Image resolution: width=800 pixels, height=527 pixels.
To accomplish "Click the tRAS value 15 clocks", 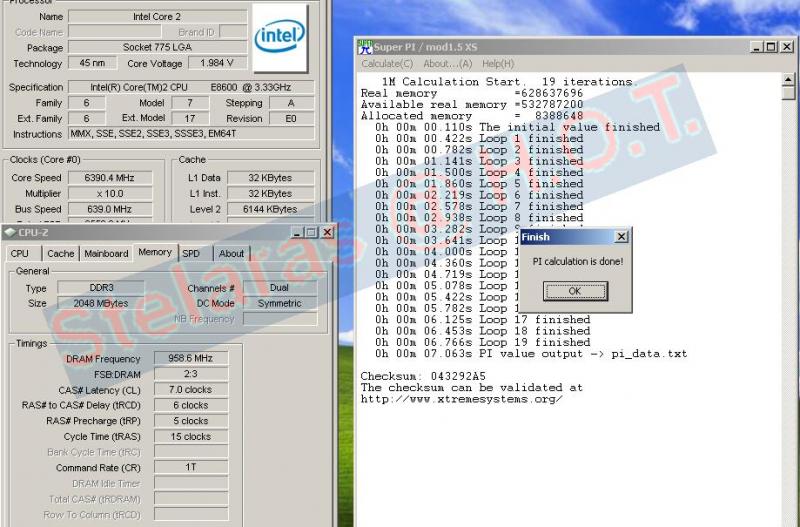I will [191, 437].
